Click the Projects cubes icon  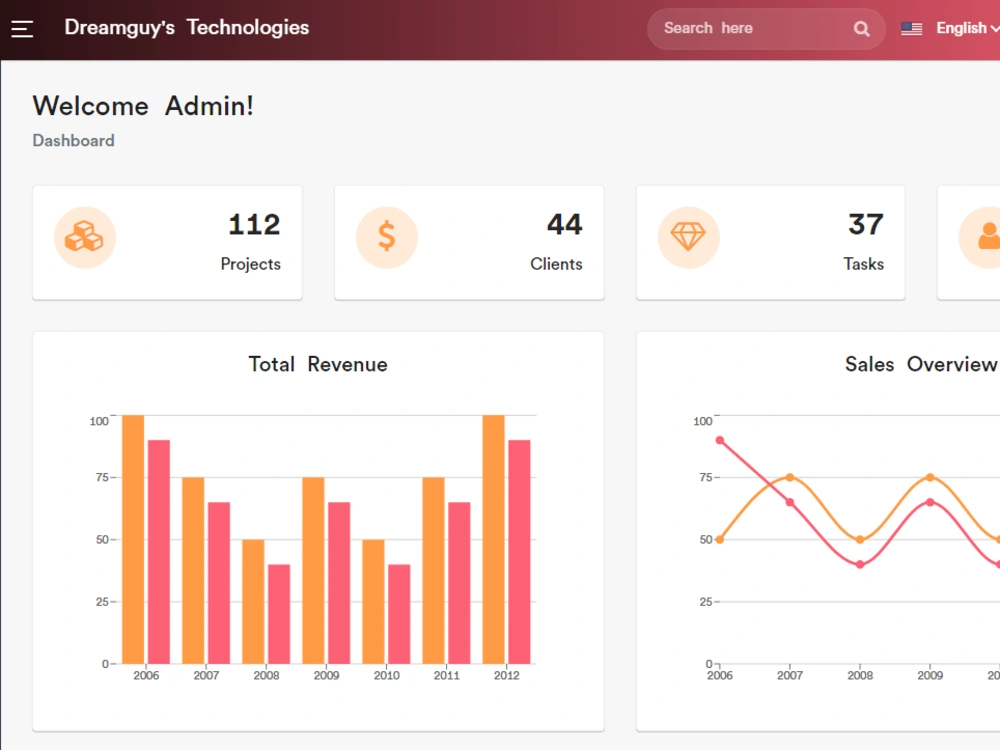(x=85, y=237)
